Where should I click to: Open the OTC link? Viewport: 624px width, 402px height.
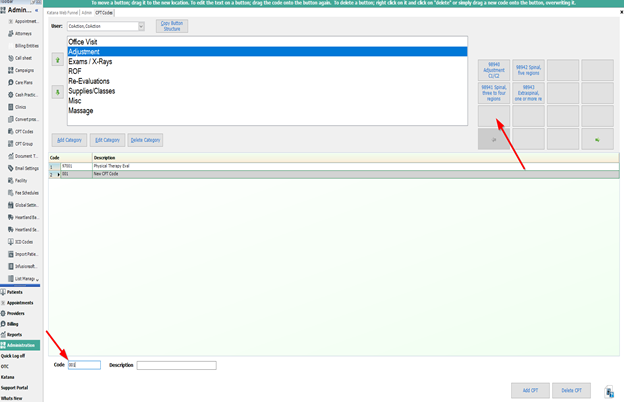tap(4, 367)
